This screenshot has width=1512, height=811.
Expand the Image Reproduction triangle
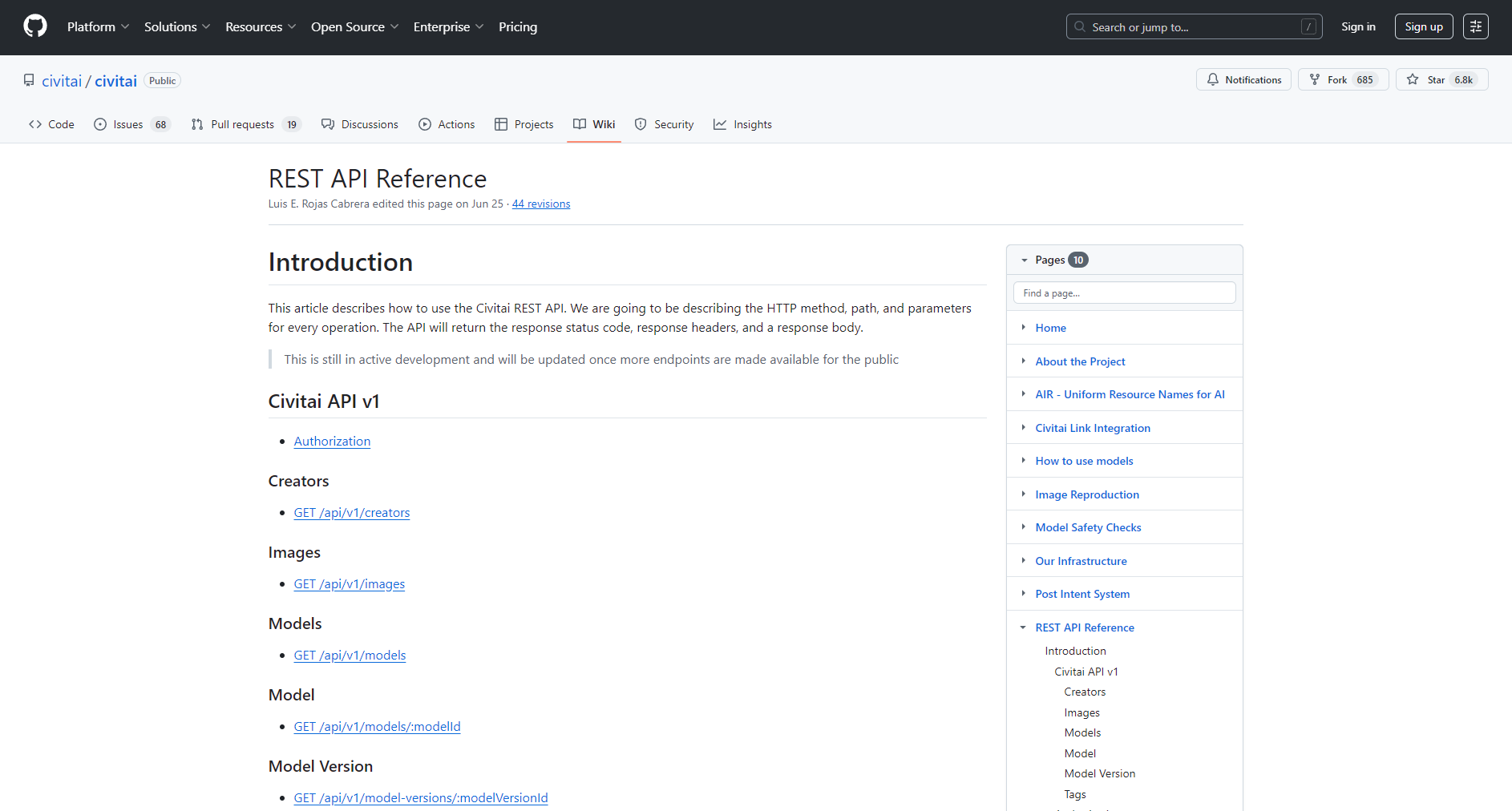(1023, 494)
